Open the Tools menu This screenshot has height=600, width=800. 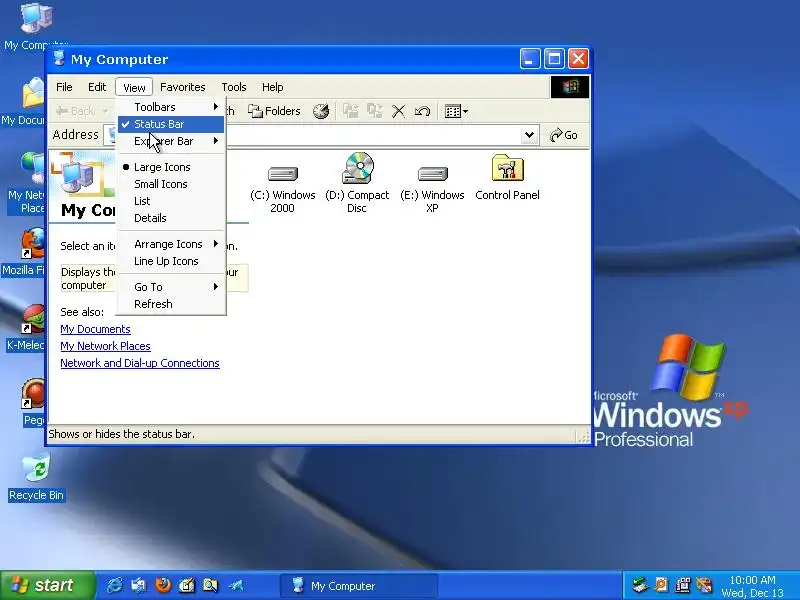(x=234, y=87)
